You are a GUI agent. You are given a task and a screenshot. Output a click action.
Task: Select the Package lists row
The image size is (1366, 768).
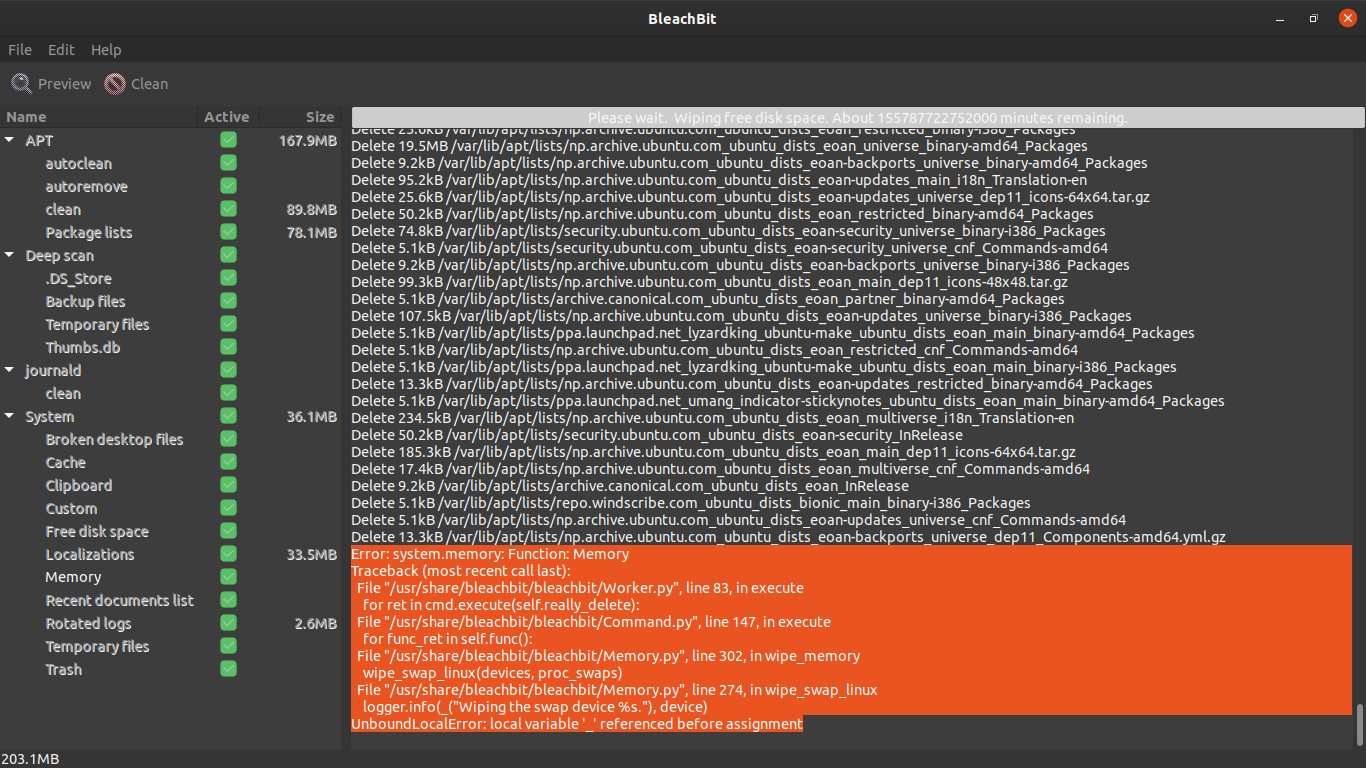click(x=171, y=232)
